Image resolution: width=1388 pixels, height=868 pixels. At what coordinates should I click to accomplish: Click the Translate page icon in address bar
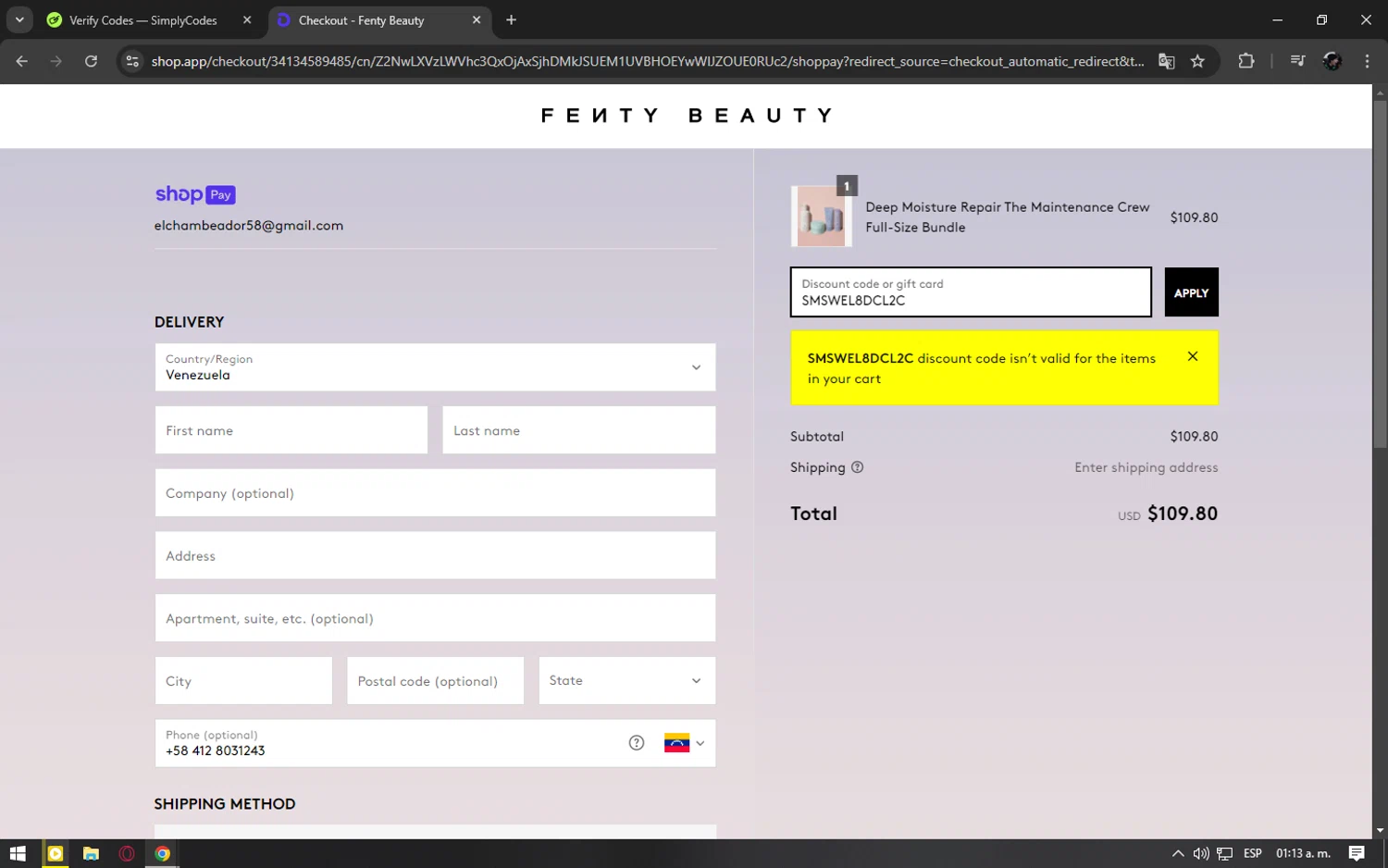click(1166, 61)
